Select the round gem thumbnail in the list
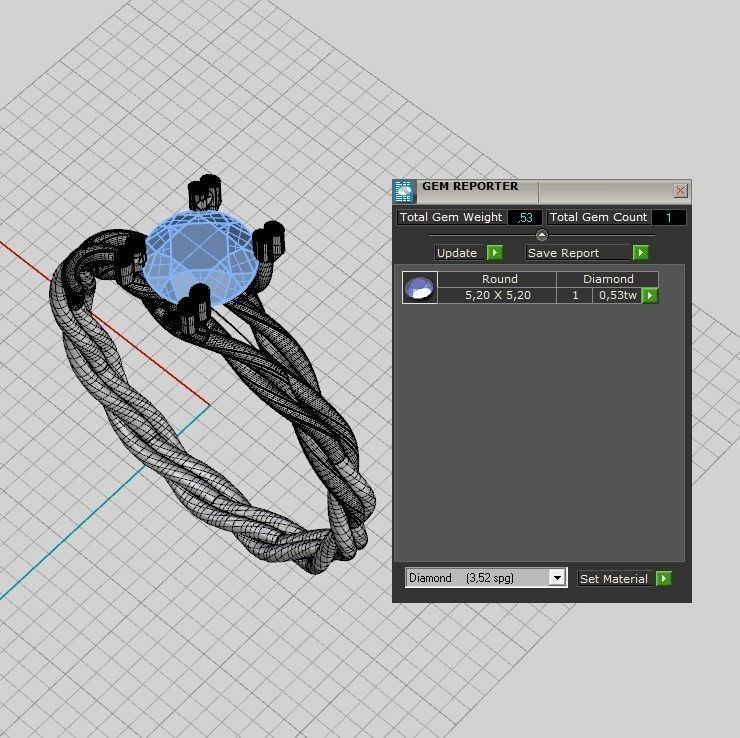This screenshot has height=738, width=740. click(x=420, y=287)
